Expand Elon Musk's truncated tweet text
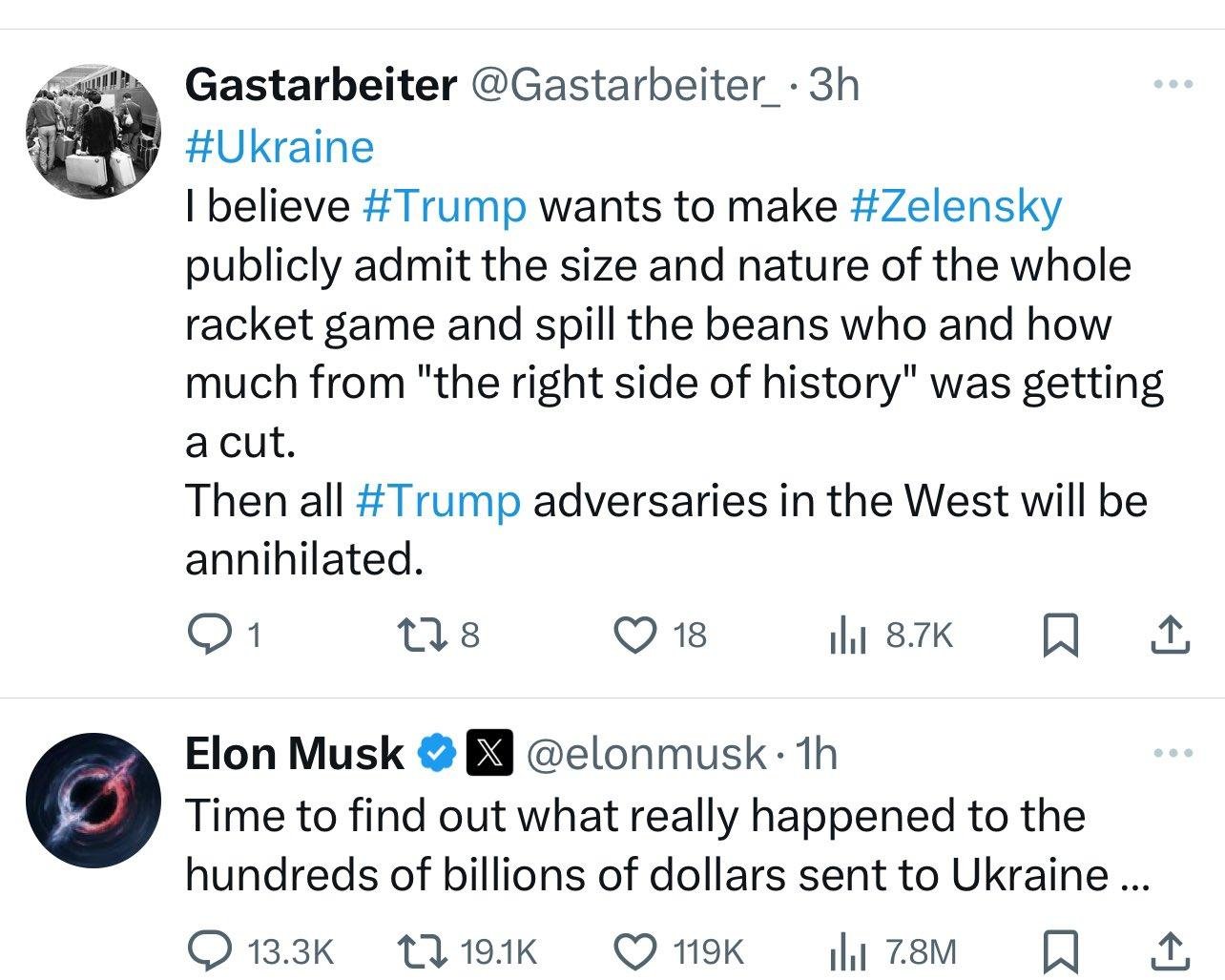Screen dimensions: 1225x980 (1132, 876)
